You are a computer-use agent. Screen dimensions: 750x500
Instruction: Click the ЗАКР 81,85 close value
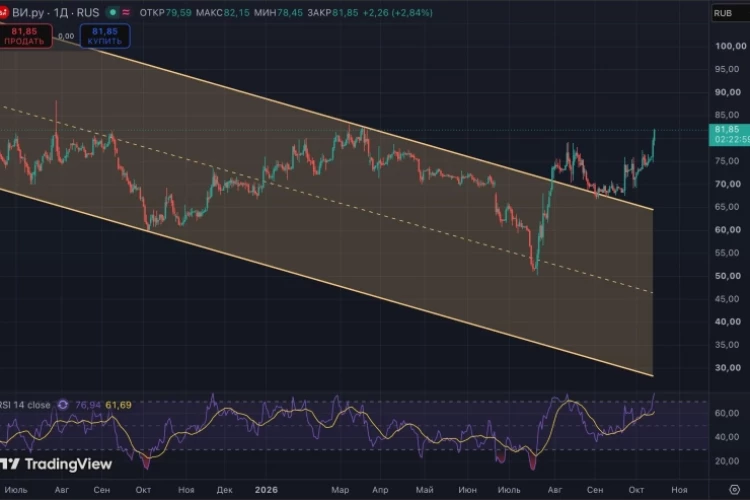[x=332, y=13]
